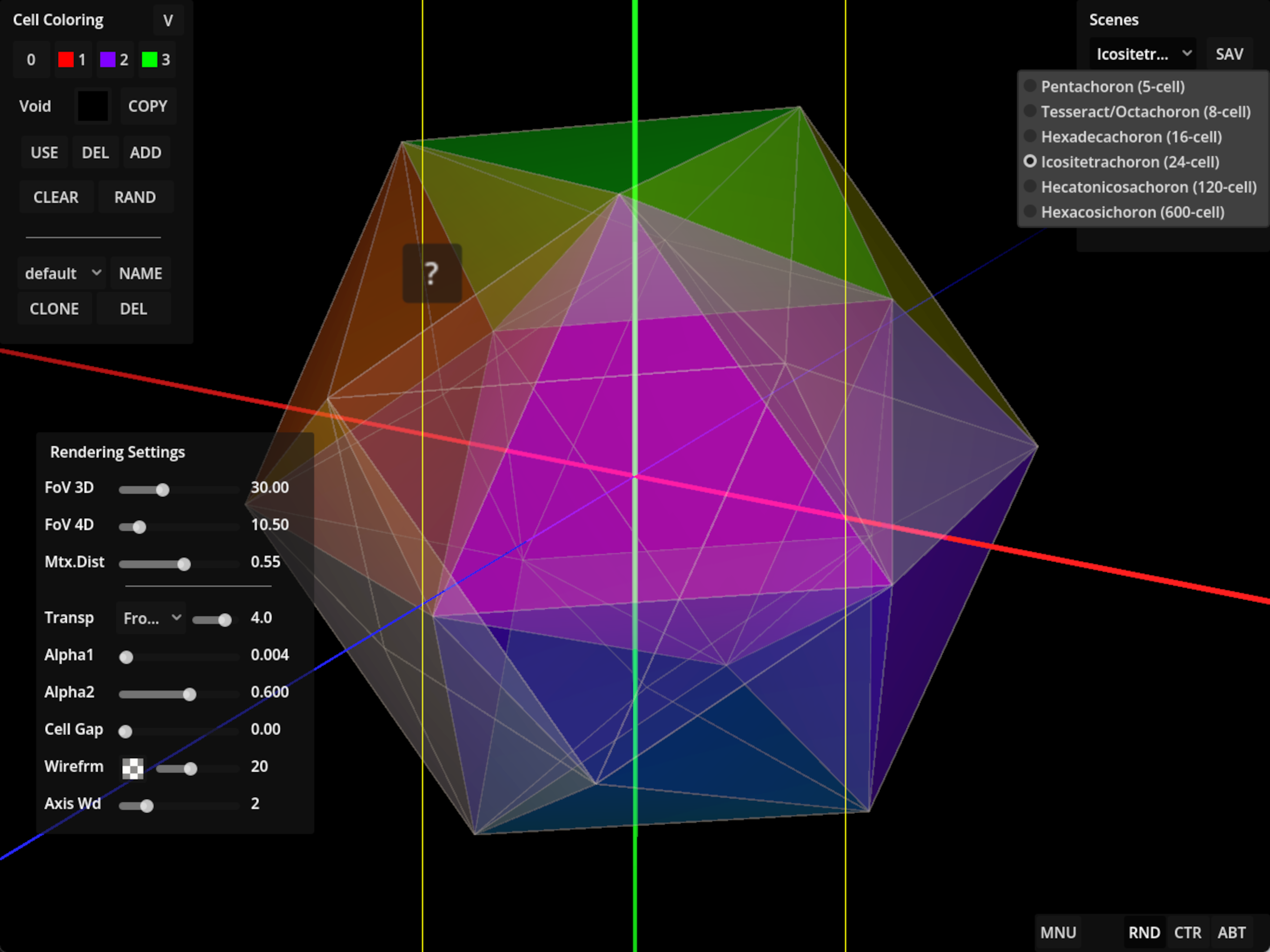Click the FoV 4D value 10.50
Image resolution: width=1270 pixels, height=952 pixels.
tap(270, 525)
